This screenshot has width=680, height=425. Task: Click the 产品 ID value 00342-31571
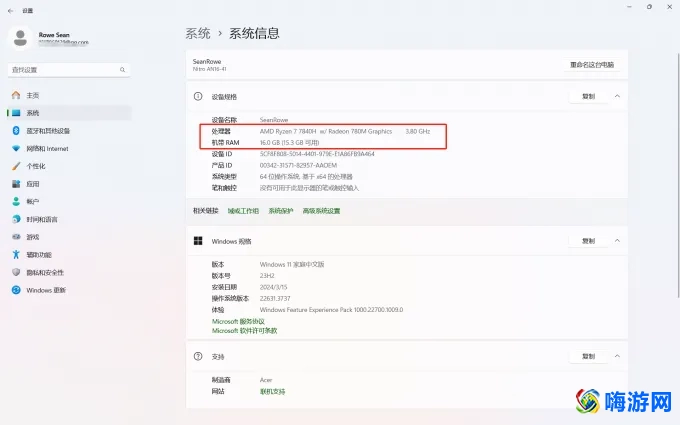pos(298,165)
